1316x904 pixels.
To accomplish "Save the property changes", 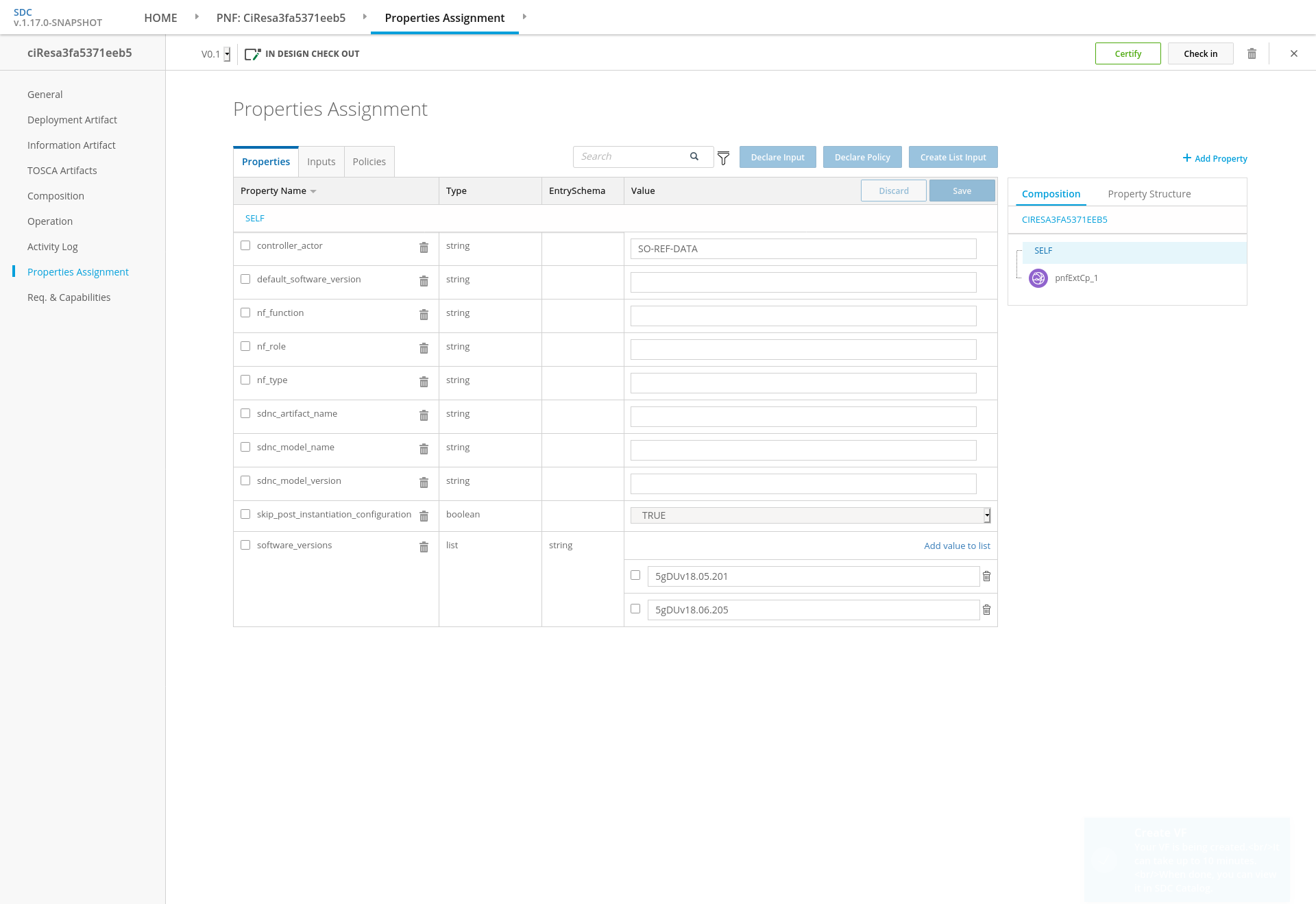I will tap(962, 191).
